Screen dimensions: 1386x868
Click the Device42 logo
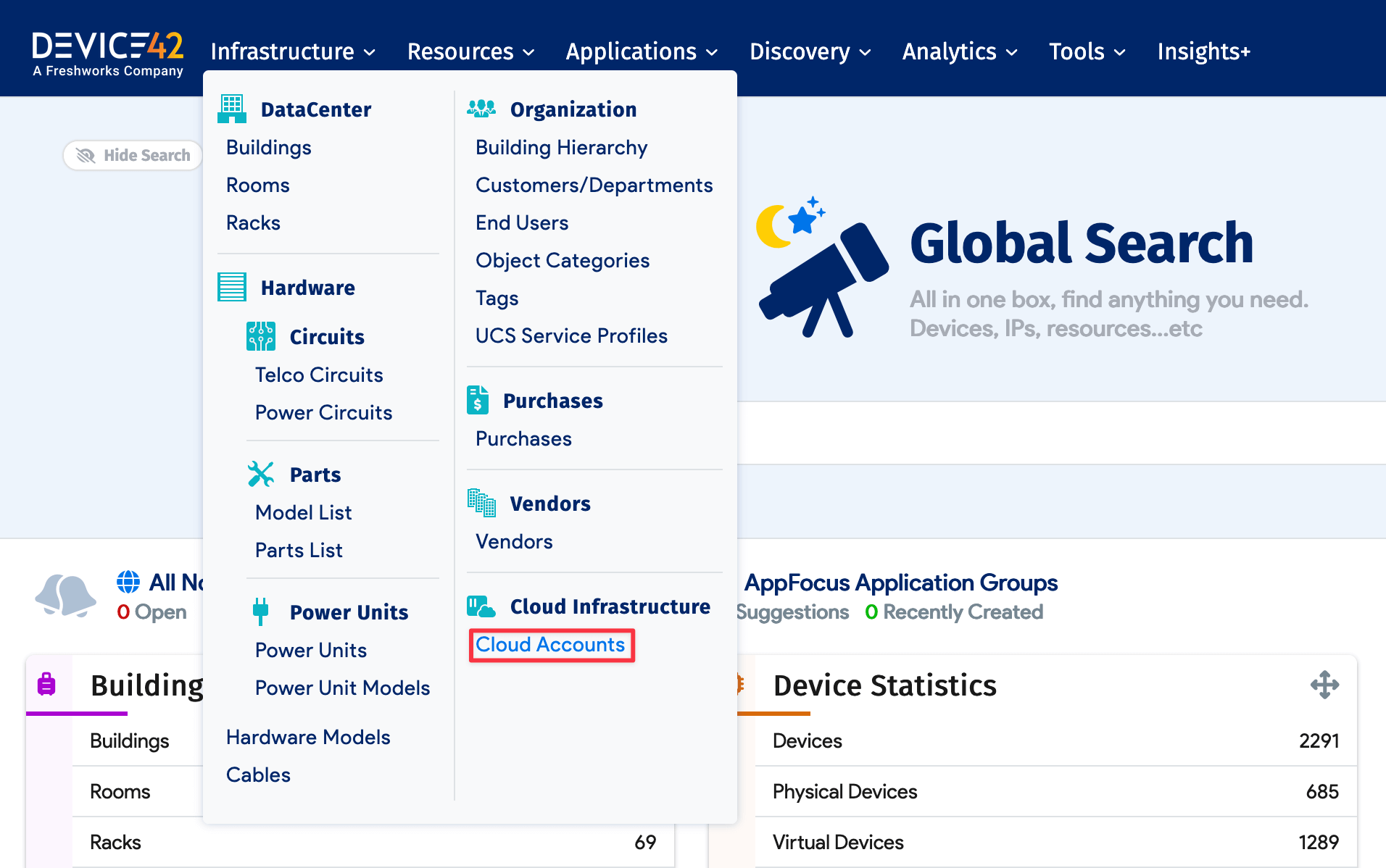coord(107,54)
